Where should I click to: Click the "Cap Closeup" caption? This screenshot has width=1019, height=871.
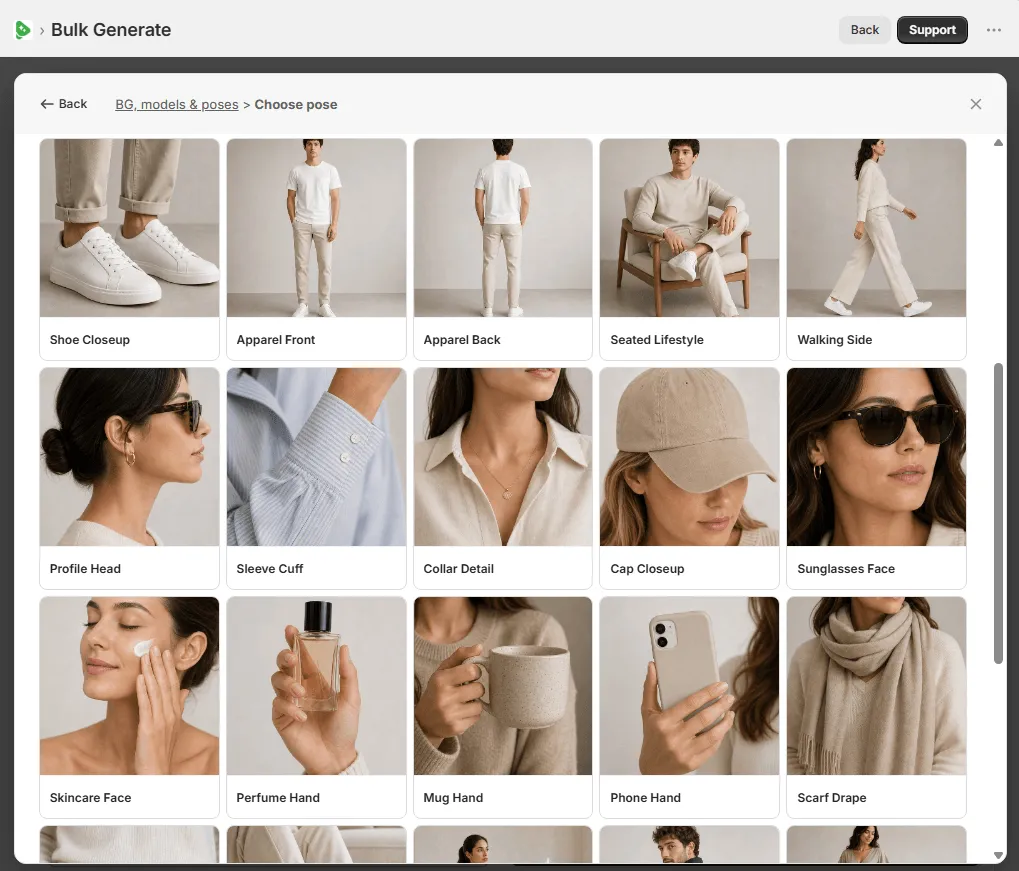click(647, 568)
